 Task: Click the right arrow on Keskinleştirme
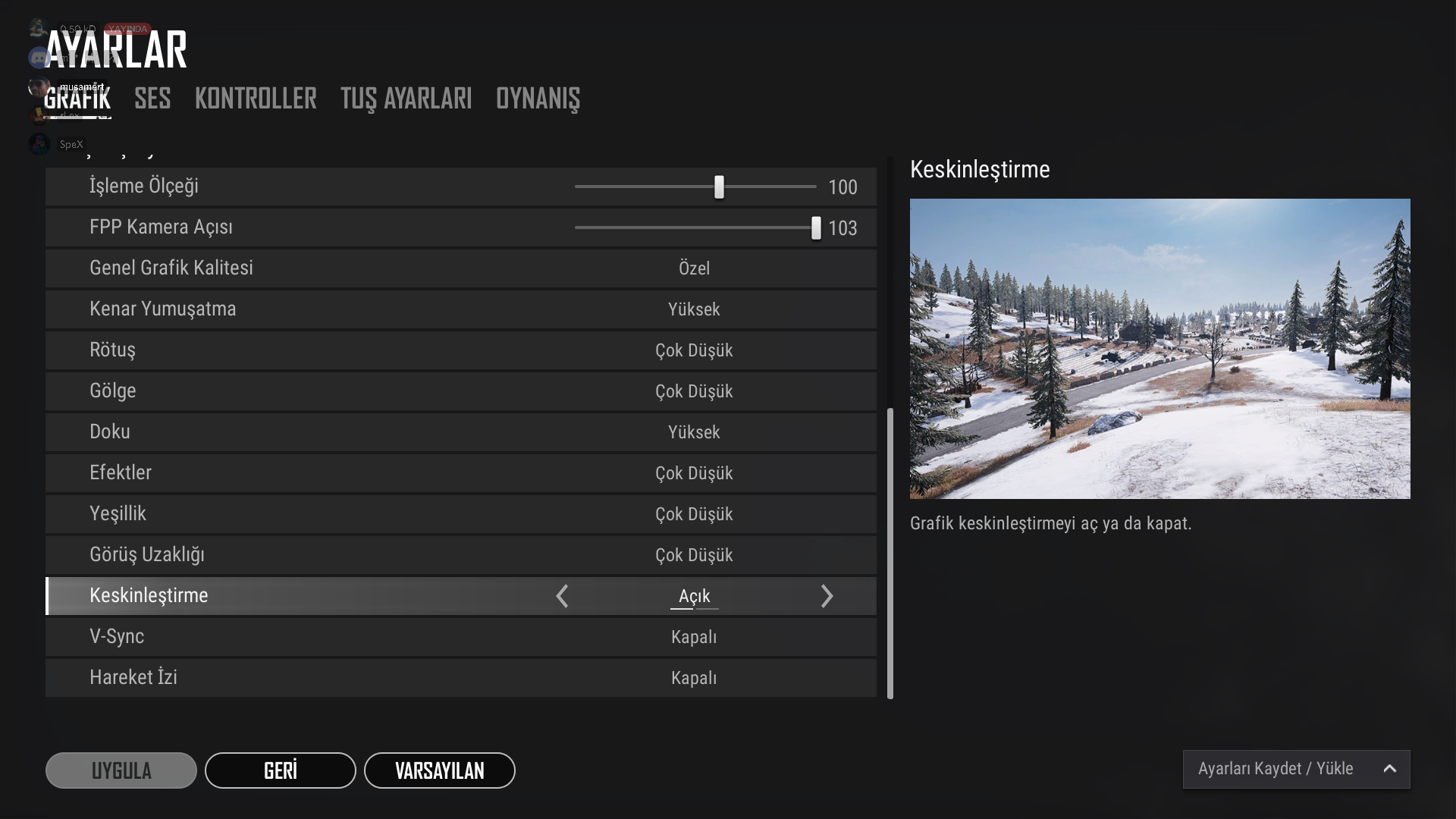827,596
